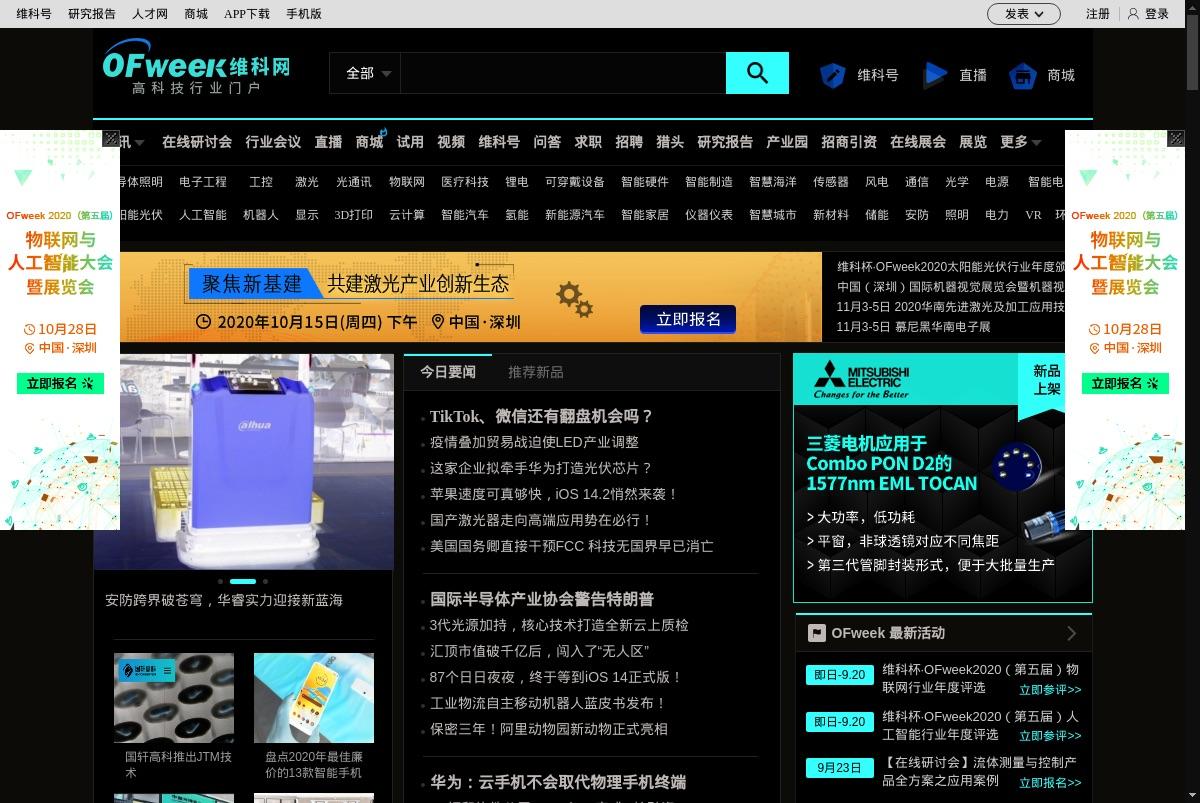Open headline 国际半导体产业协会警告特朗普

[x=542, y=599]
